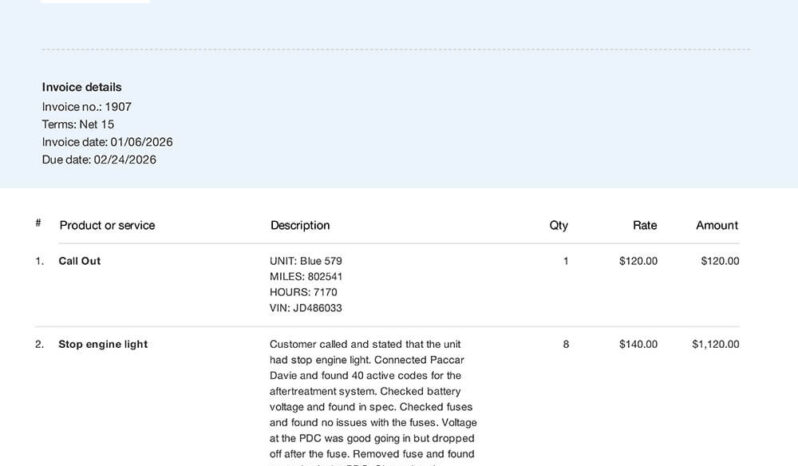Viewport: 798px width, 466px height.
Task: Select the "Call Out" line item
Action: pyautogui.click(x=80, y=261)
